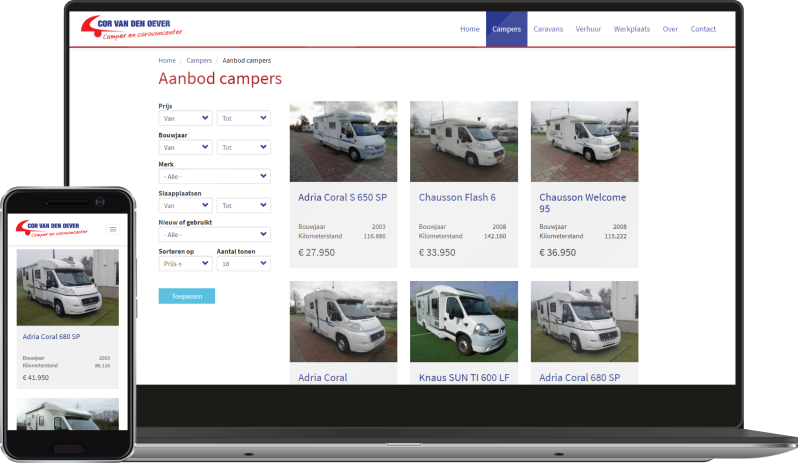Open bottom-left Adria Coral camper photo
The image size is (798, 463).
[x=344, y=322]
